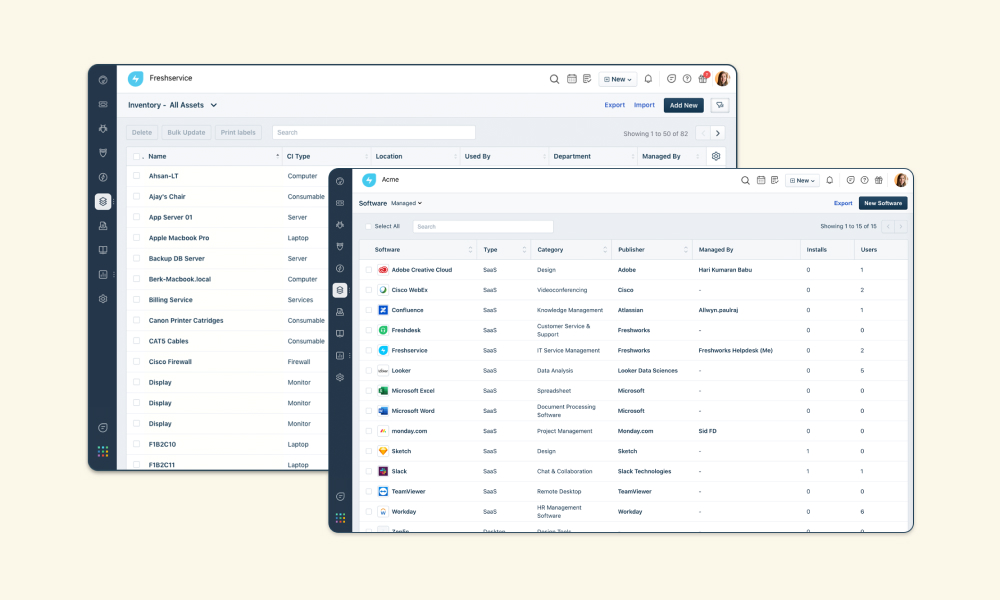Tick the select-all checkbox beside Name header

coord(136,156)
